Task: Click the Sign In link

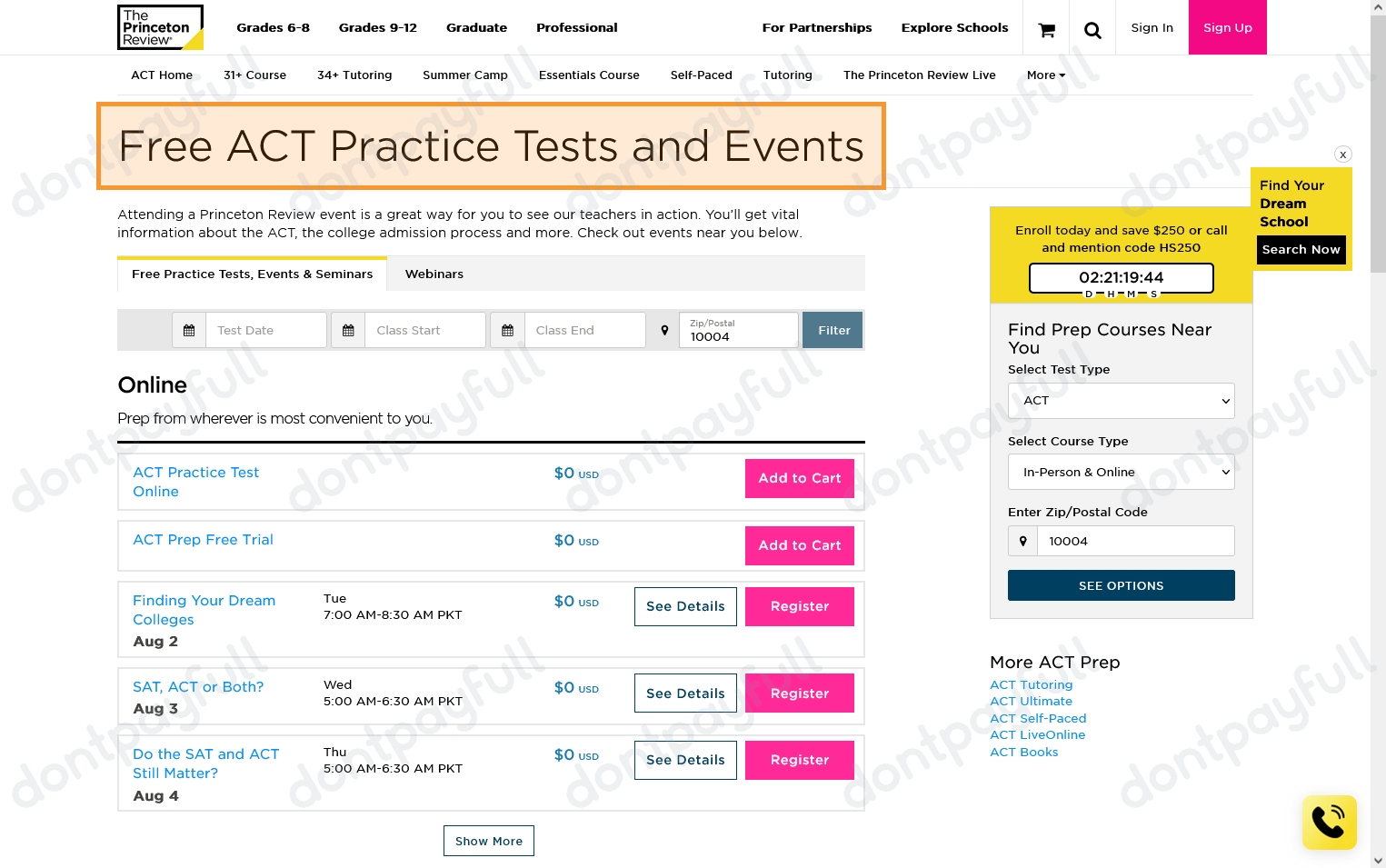Action: tap(1152, 27)
